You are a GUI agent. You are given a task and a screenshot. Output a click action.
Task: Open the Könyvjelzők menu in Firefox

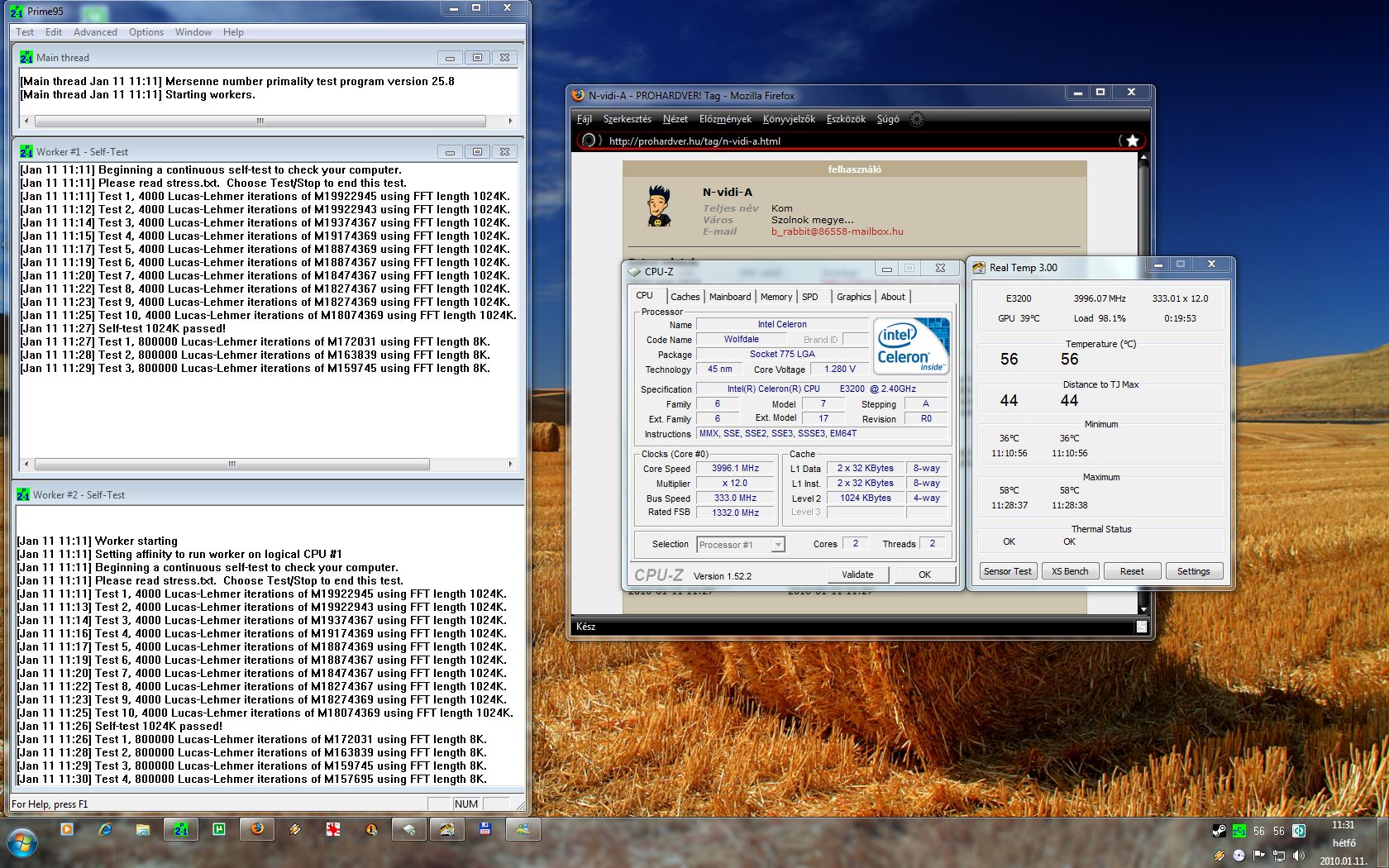[789, 119]
